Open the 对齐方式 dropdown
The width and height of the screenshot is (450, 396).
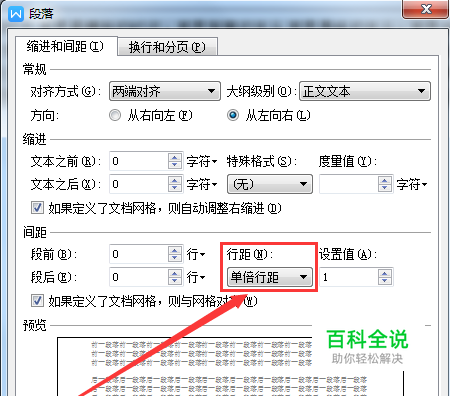pos(165,91)
